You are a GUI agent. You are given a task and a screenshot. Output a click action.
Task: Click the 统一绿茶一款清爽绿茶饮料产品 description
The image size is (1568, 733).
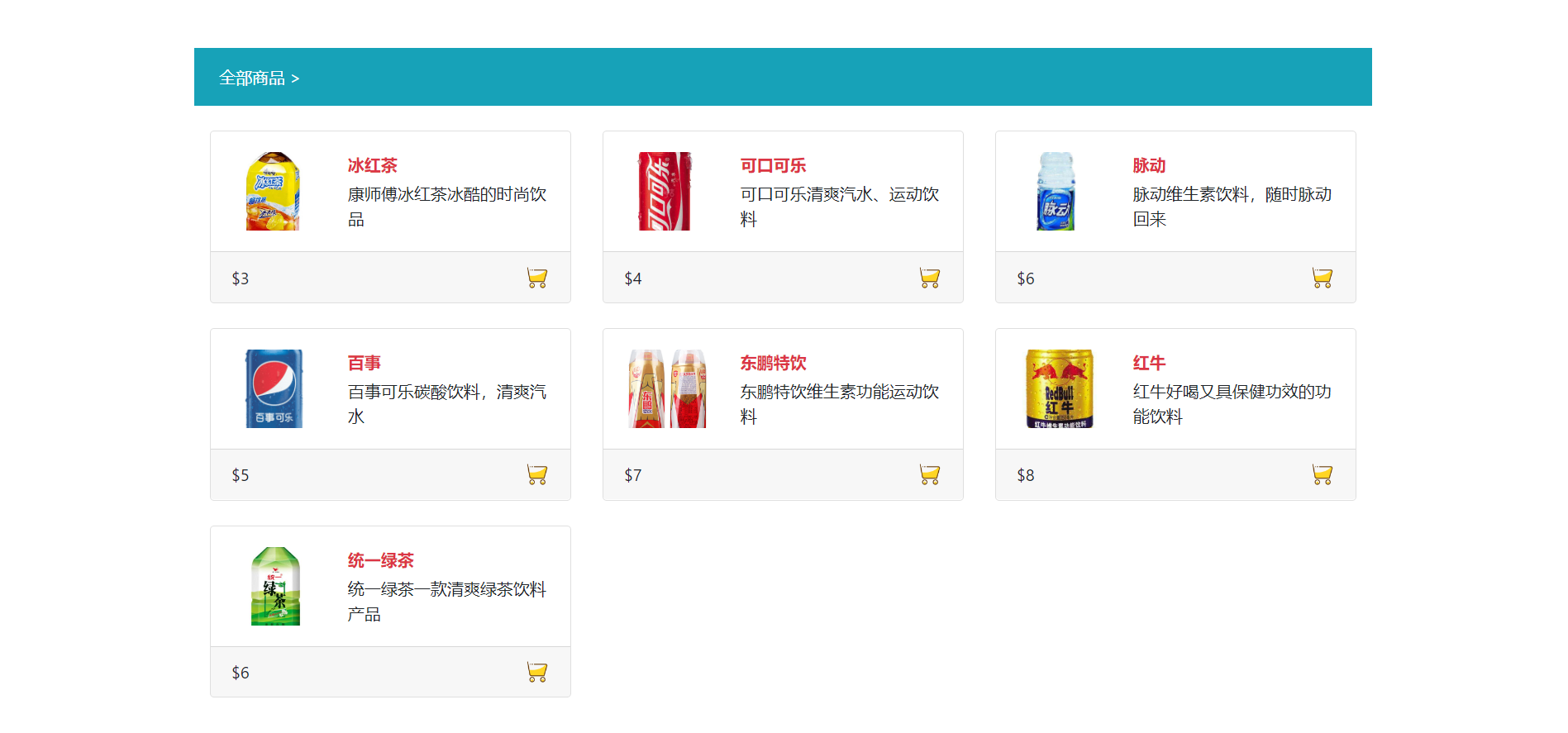447,602
